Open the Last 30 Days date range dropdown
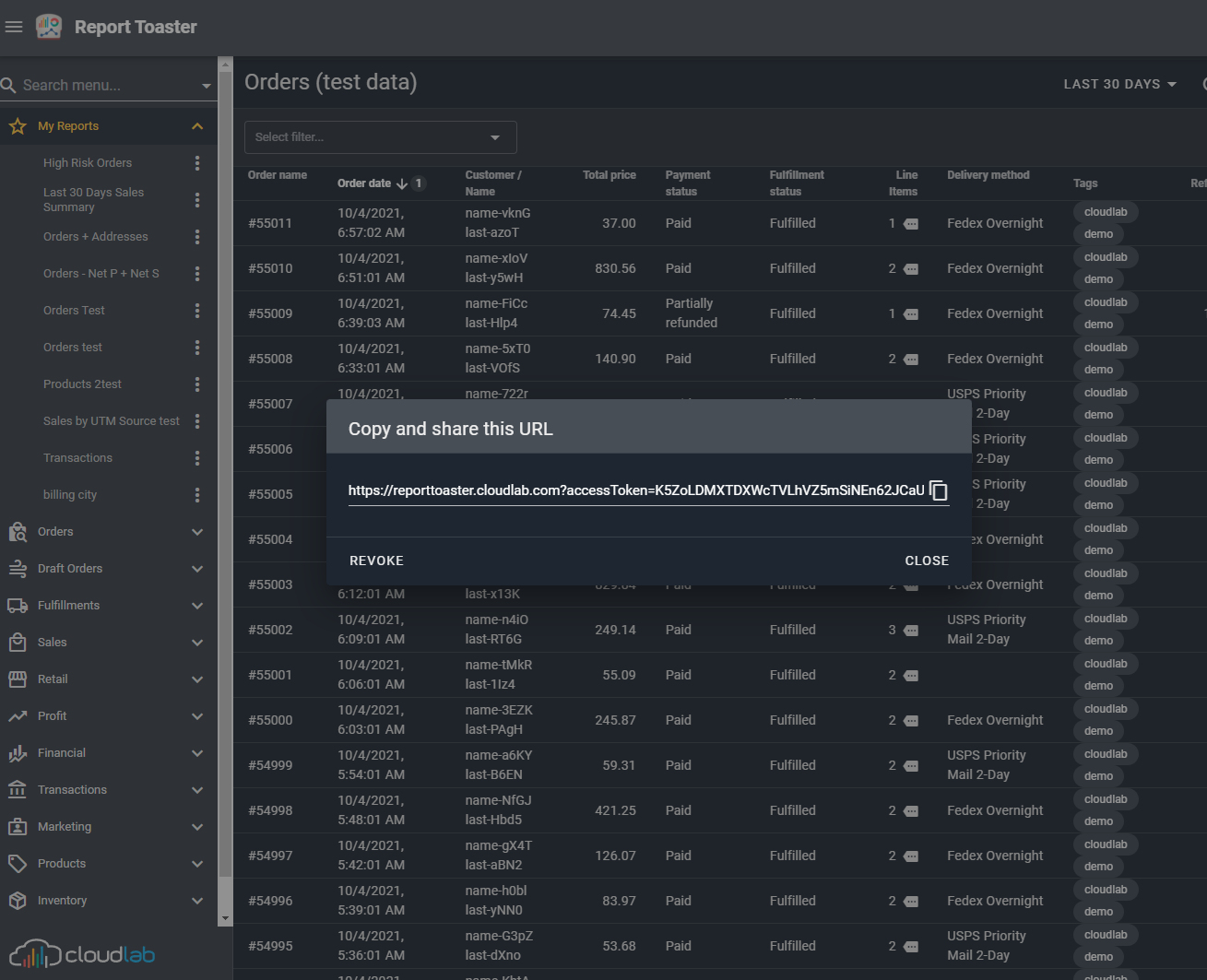The width and height of the screenshot is (1207, 980). point(1120,84)
